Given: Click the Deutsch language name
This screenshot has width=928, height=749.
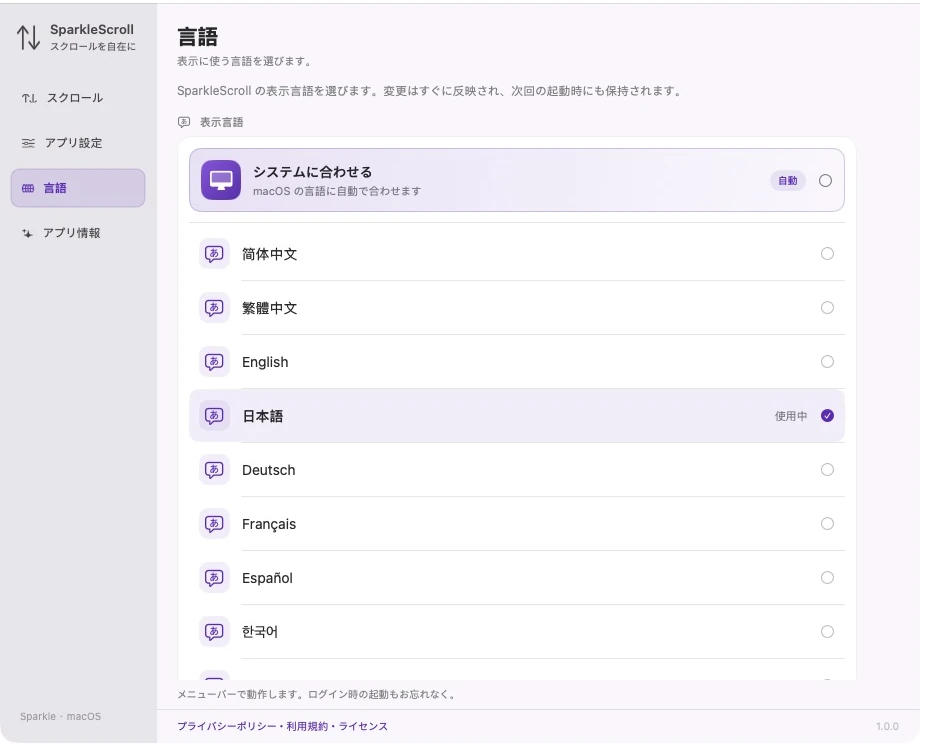Looking at the screenshot, I should pyautogui.click(x=269, y=470).
